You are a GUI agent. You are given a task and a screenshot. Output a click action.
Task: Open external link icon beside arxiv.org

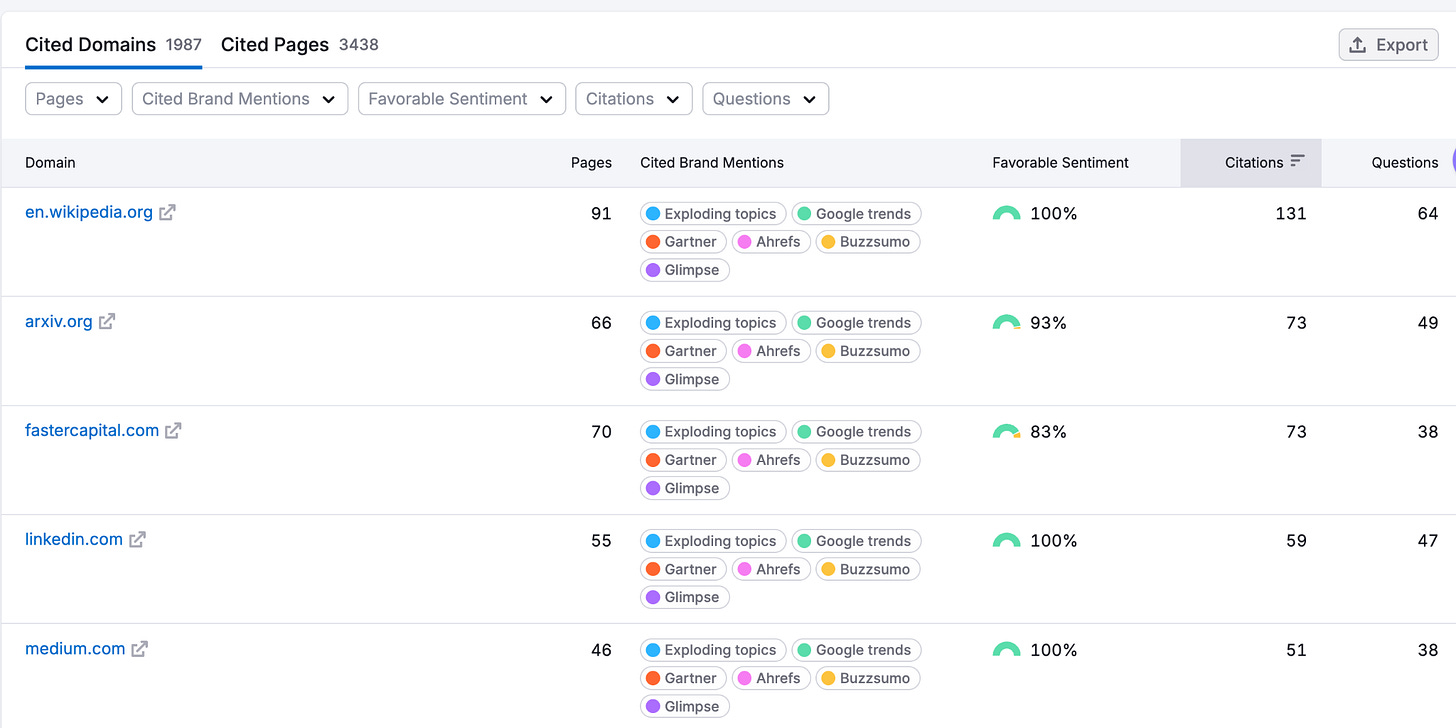(107, 321)
